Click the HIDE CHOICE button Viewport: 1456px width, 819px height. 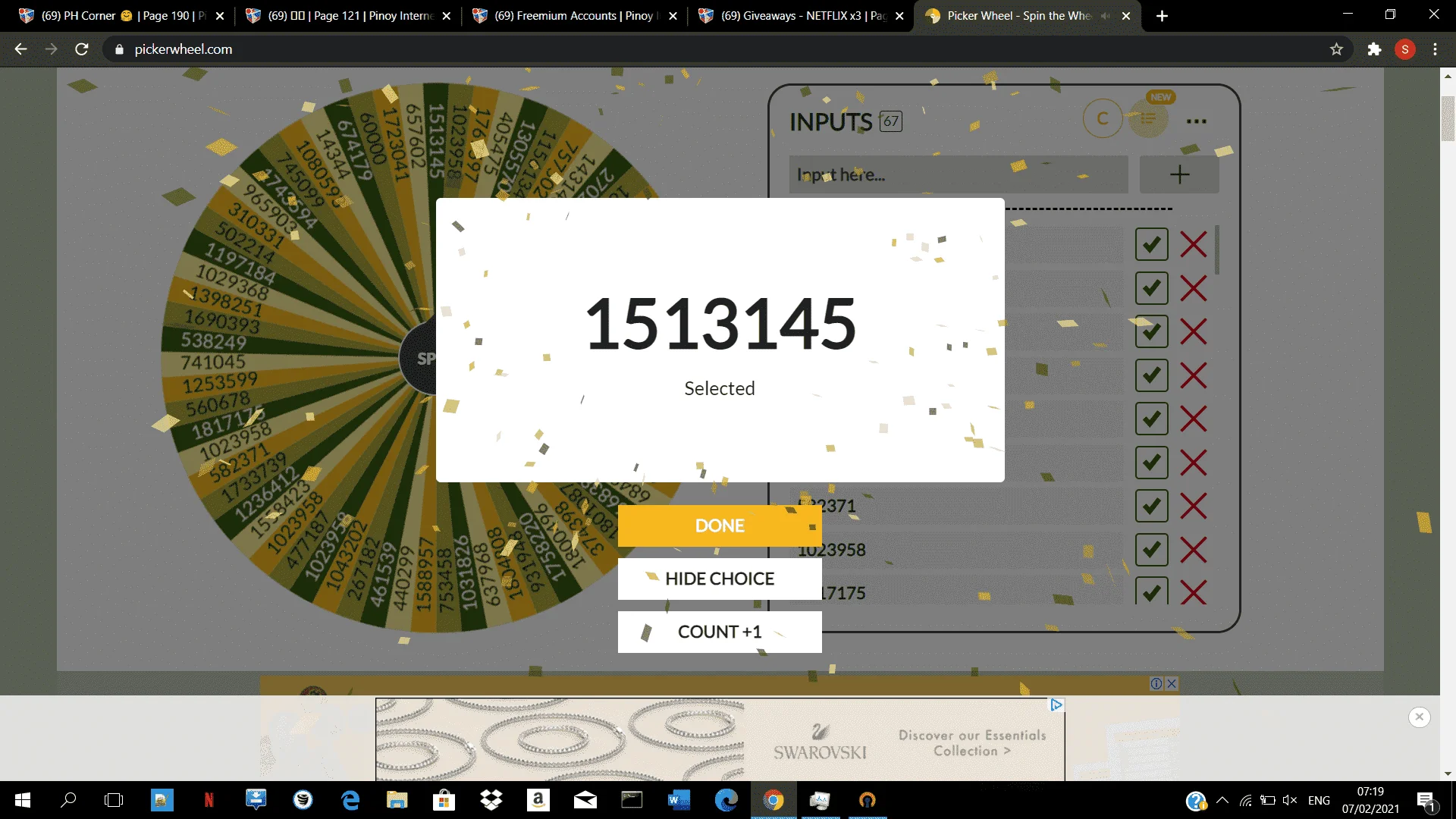click(x=720, y=579)
